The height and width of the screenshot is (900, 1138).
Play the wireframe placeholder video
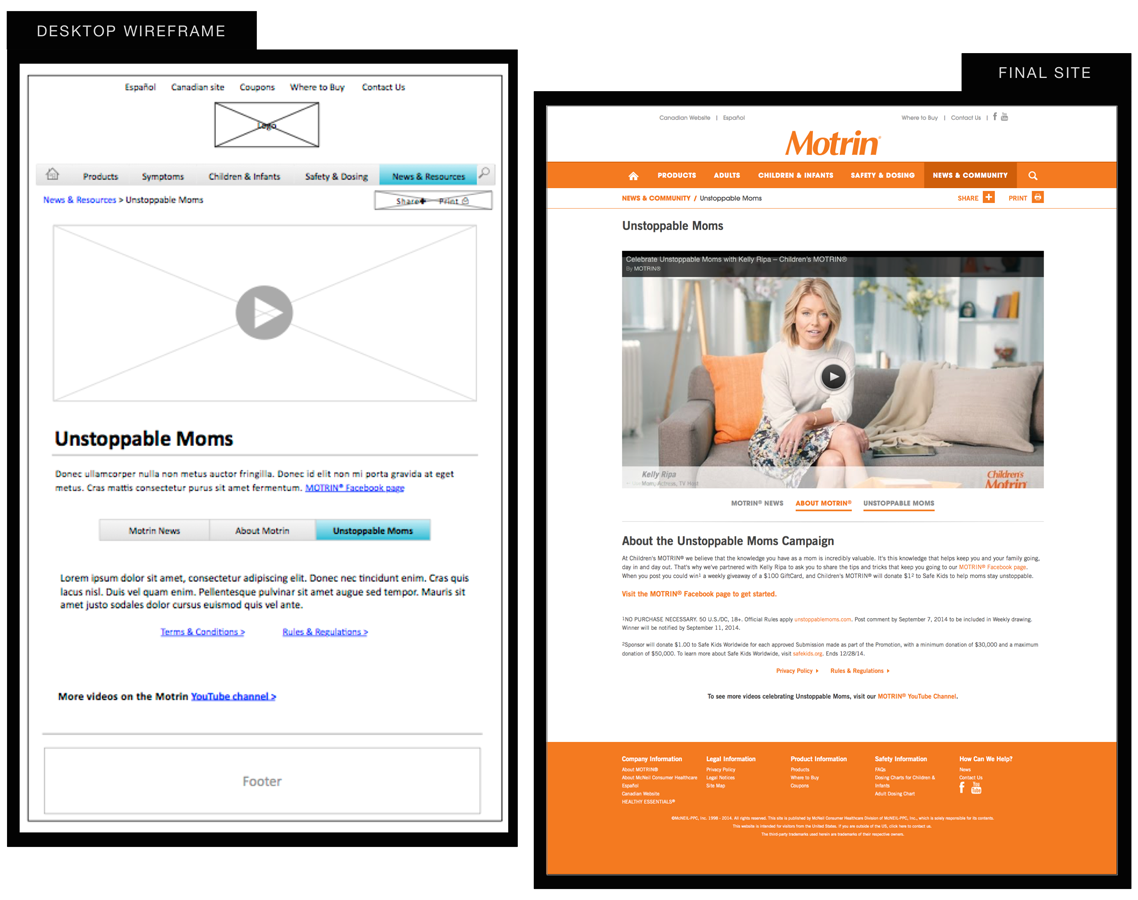click(x=264, y=313)
